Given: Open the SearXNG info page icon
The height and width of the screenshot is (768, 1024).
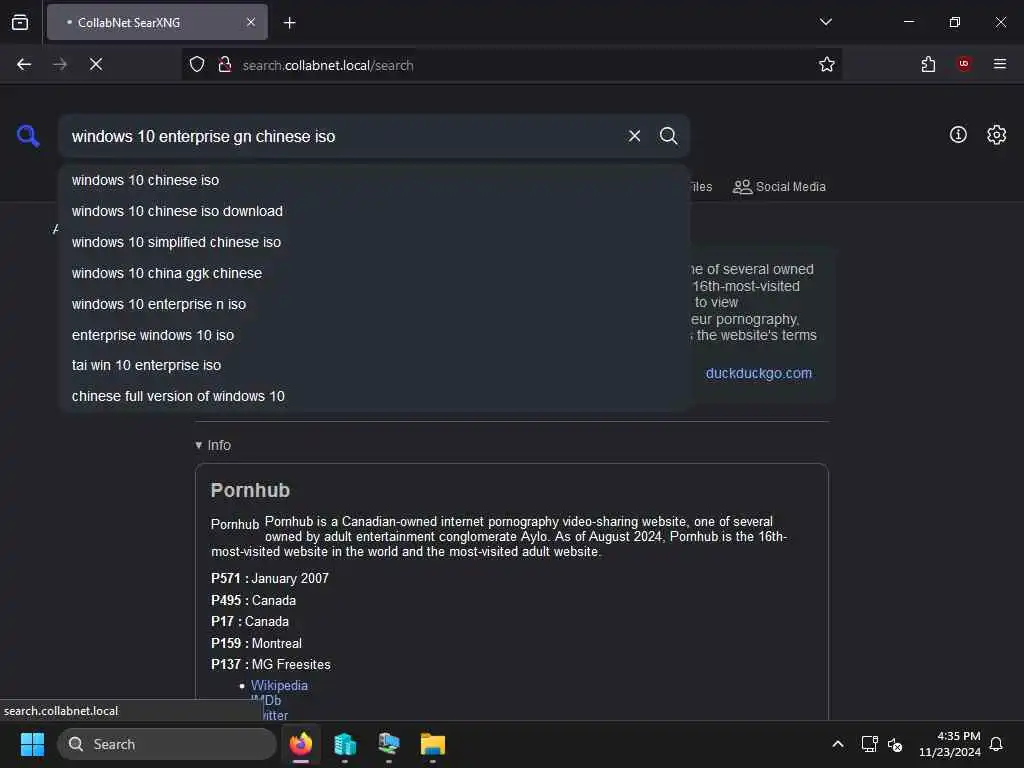Looking at the screenshot, I should point(958,135).
